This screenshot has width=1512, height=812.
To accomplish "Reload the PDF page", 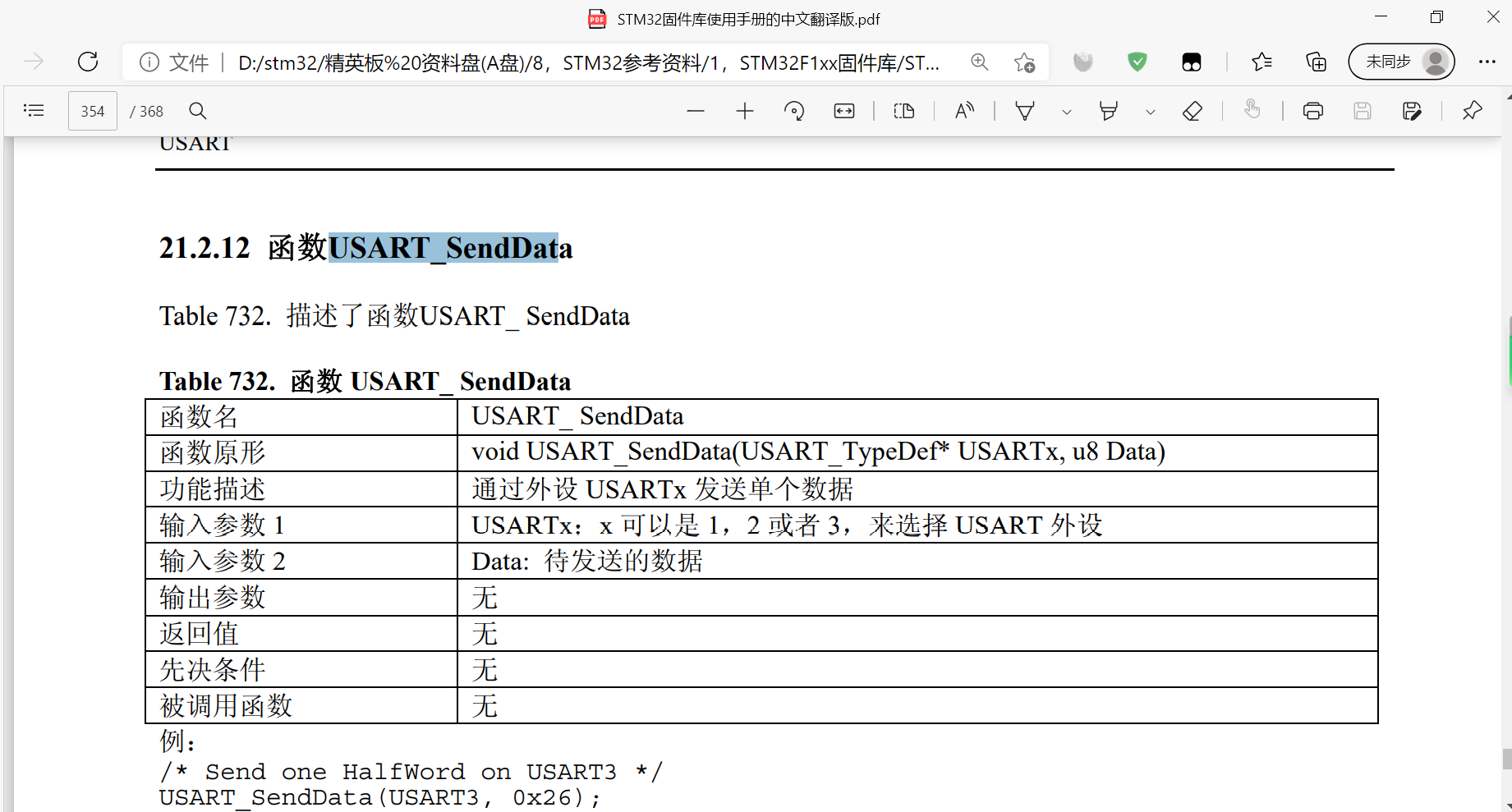I will (88, 62).
